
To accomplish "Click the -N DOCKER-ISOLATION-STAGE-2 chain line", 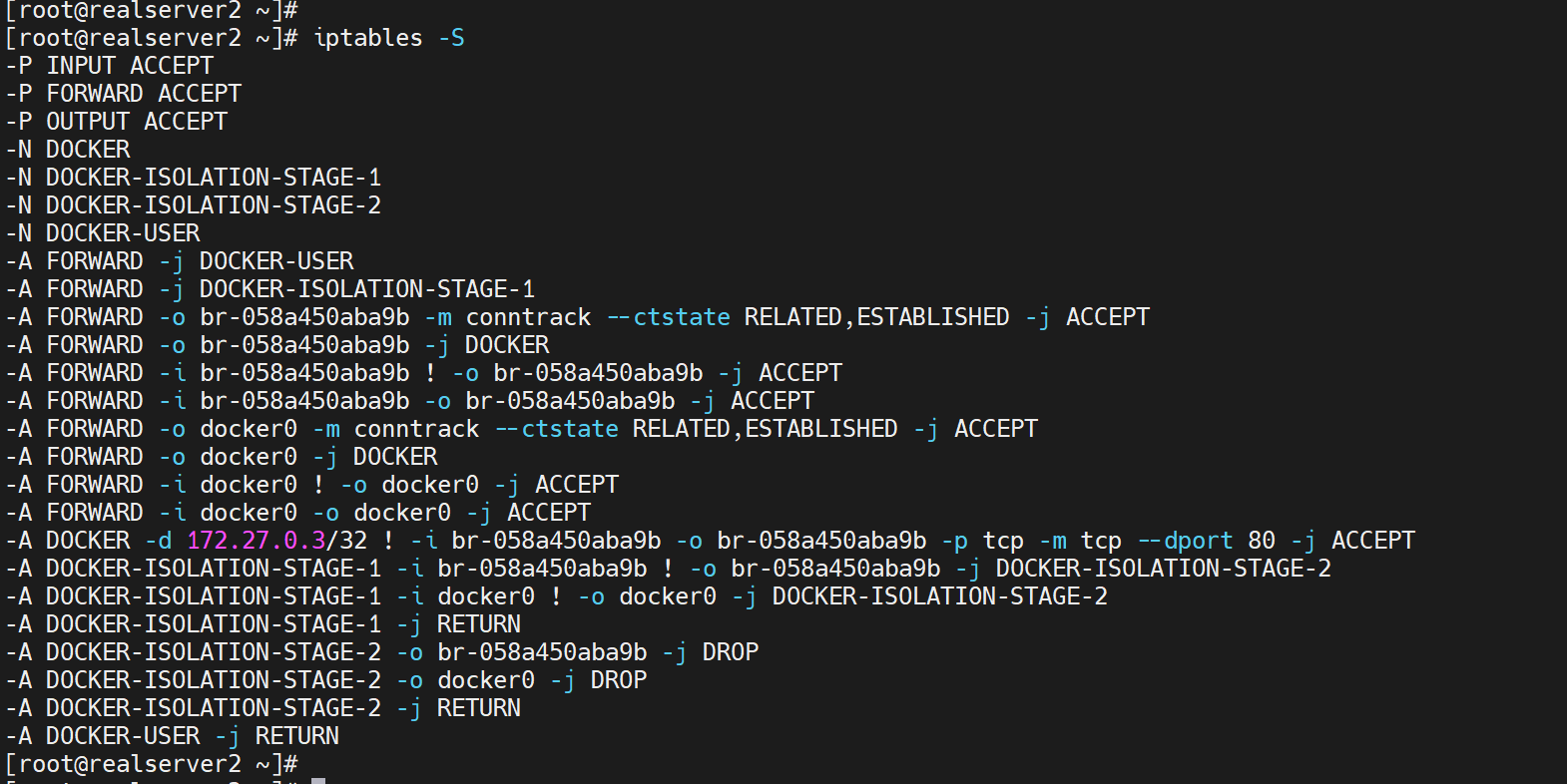I will coord(194,205).
